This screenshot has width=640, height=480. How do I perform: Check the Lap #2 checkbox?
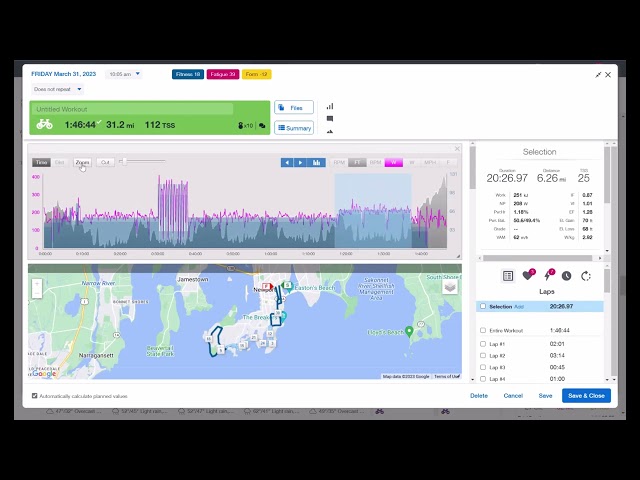[x=483, y=356]
